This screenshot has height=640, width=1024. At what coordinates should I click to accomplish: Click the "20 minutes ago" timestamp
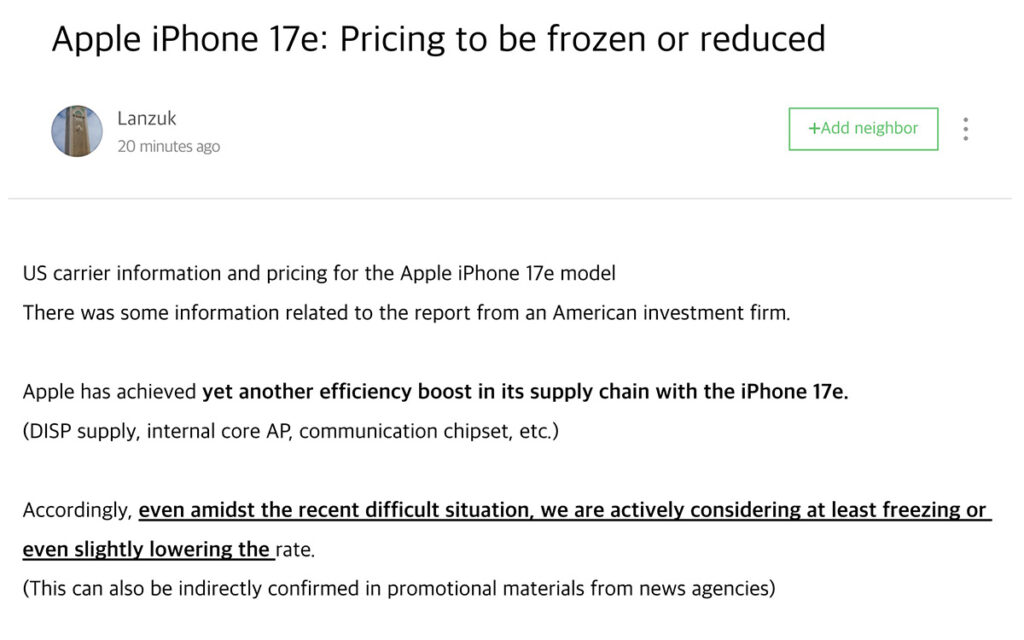pos(168,147)
